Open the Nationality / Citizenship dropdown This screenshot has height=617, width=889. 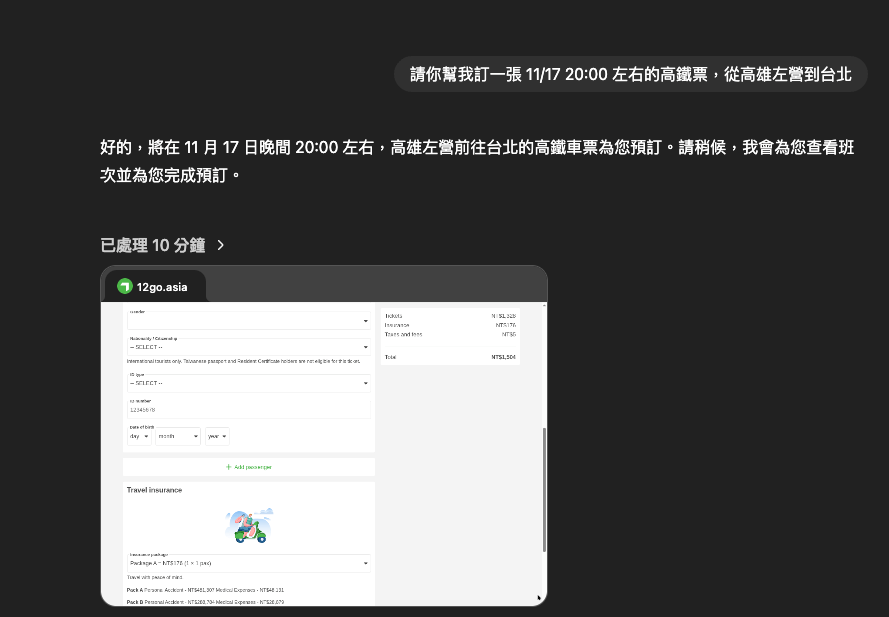point(248,347)
